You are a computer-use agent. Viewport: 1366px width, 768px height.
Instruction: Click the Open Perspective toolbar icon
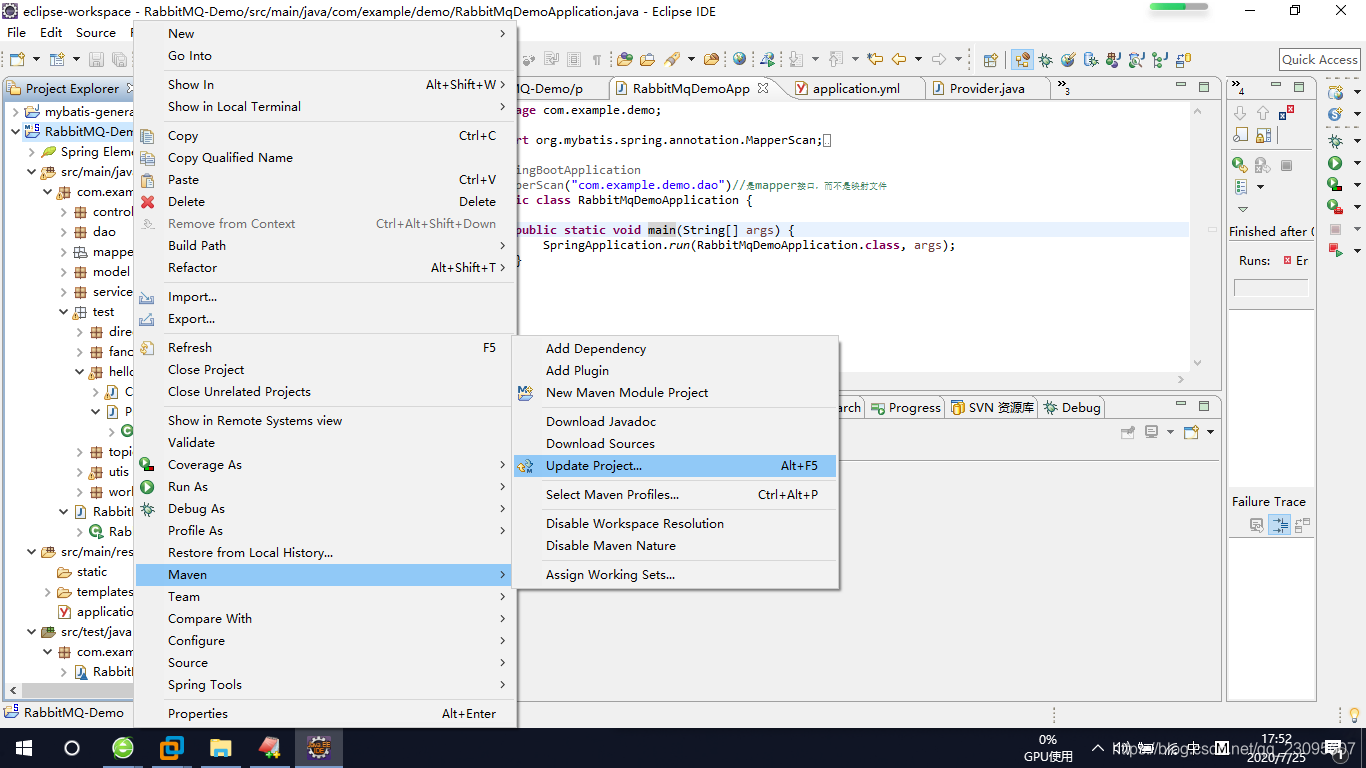pyautogui.click(x=990, y=59)
